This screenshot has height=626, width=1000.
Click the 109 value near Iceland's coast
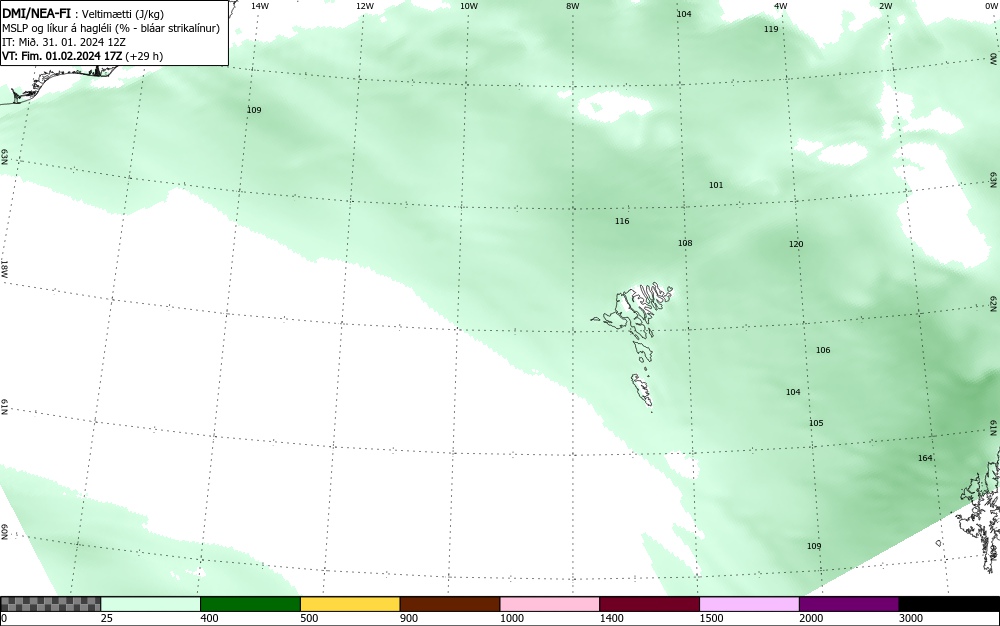(254, 110)
